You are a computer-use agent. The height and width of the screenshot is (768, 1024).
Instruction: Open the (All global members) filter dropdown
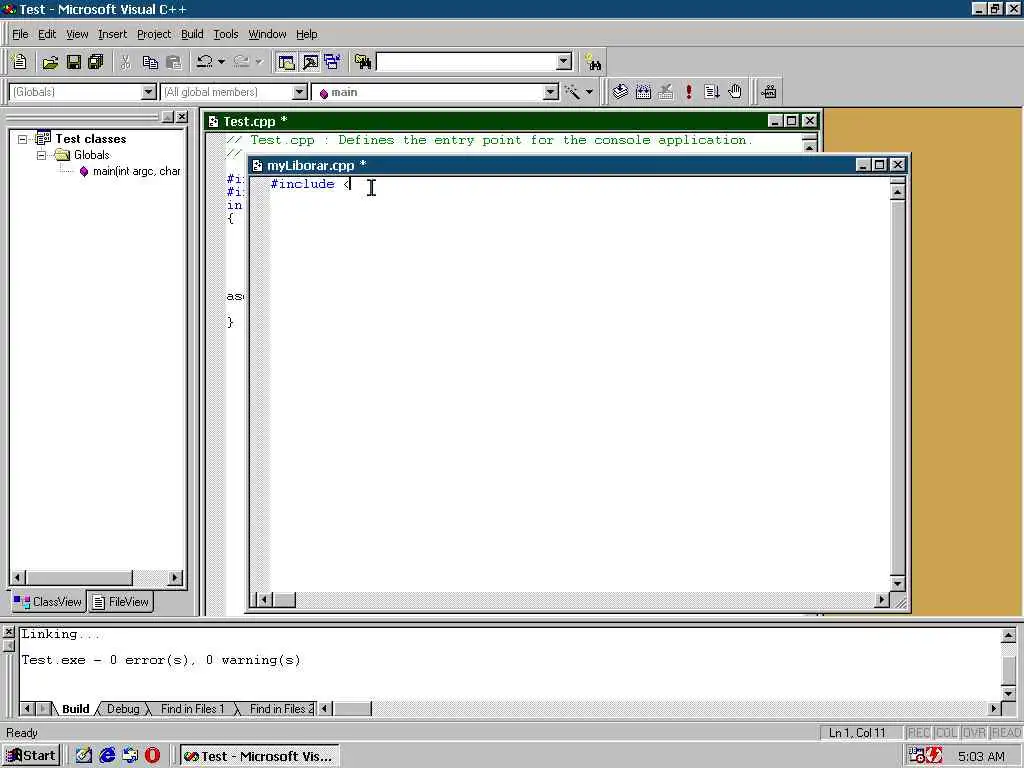(x=299, y=92)
